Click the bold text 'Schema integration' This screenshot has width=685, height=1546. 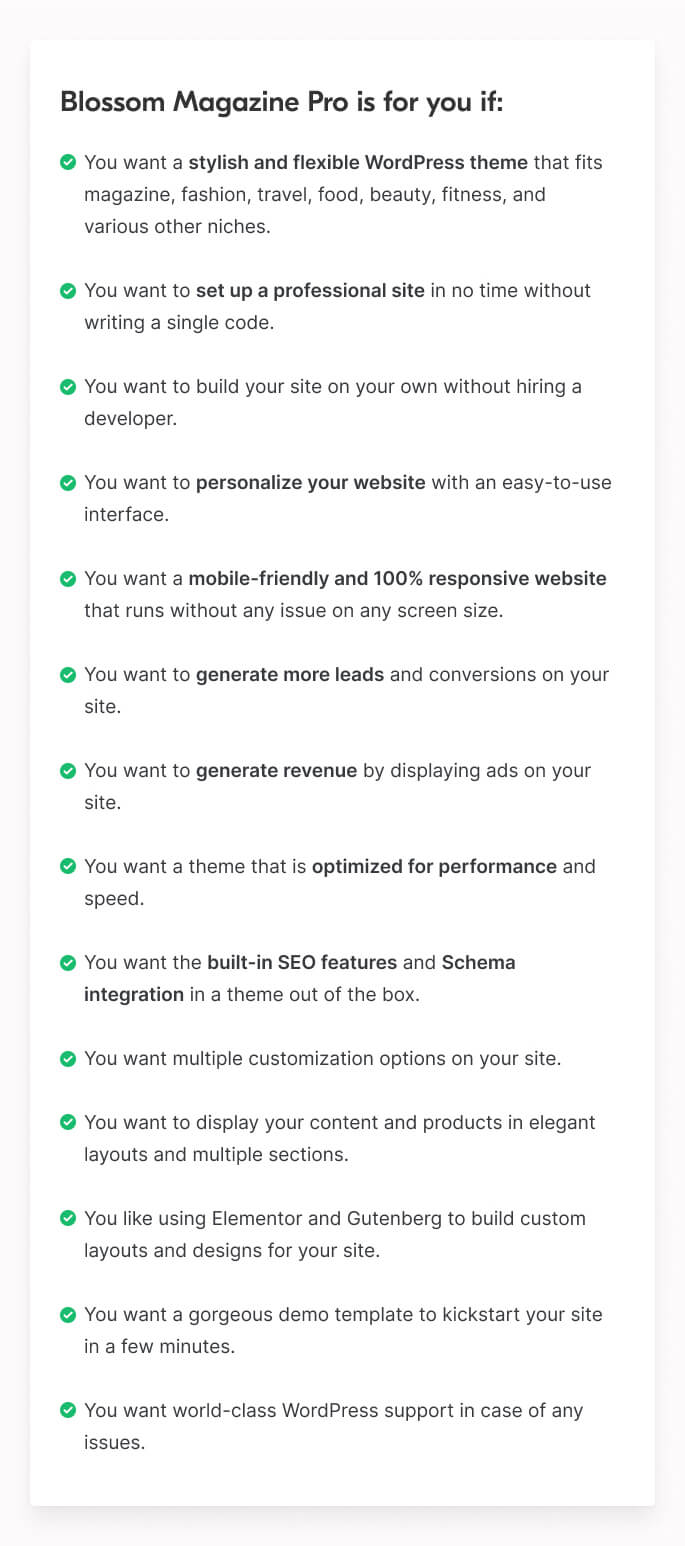pos(478,962)
